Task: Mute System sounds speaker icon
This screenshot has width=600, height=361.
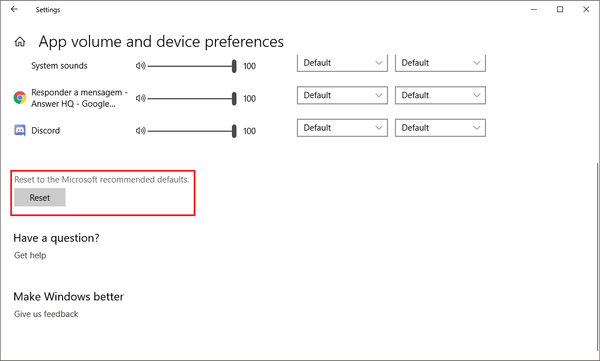Action: (x=140, y=66)
